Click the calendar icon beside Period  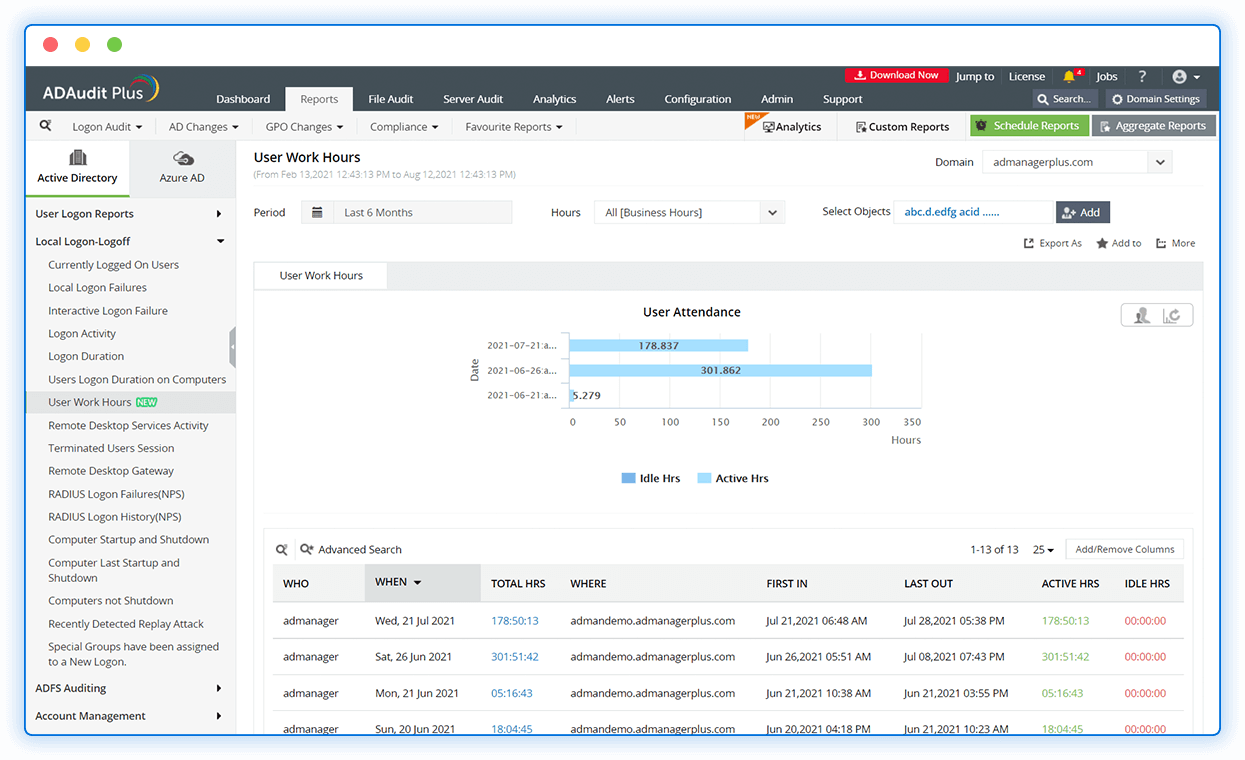(x=317, y=212)
